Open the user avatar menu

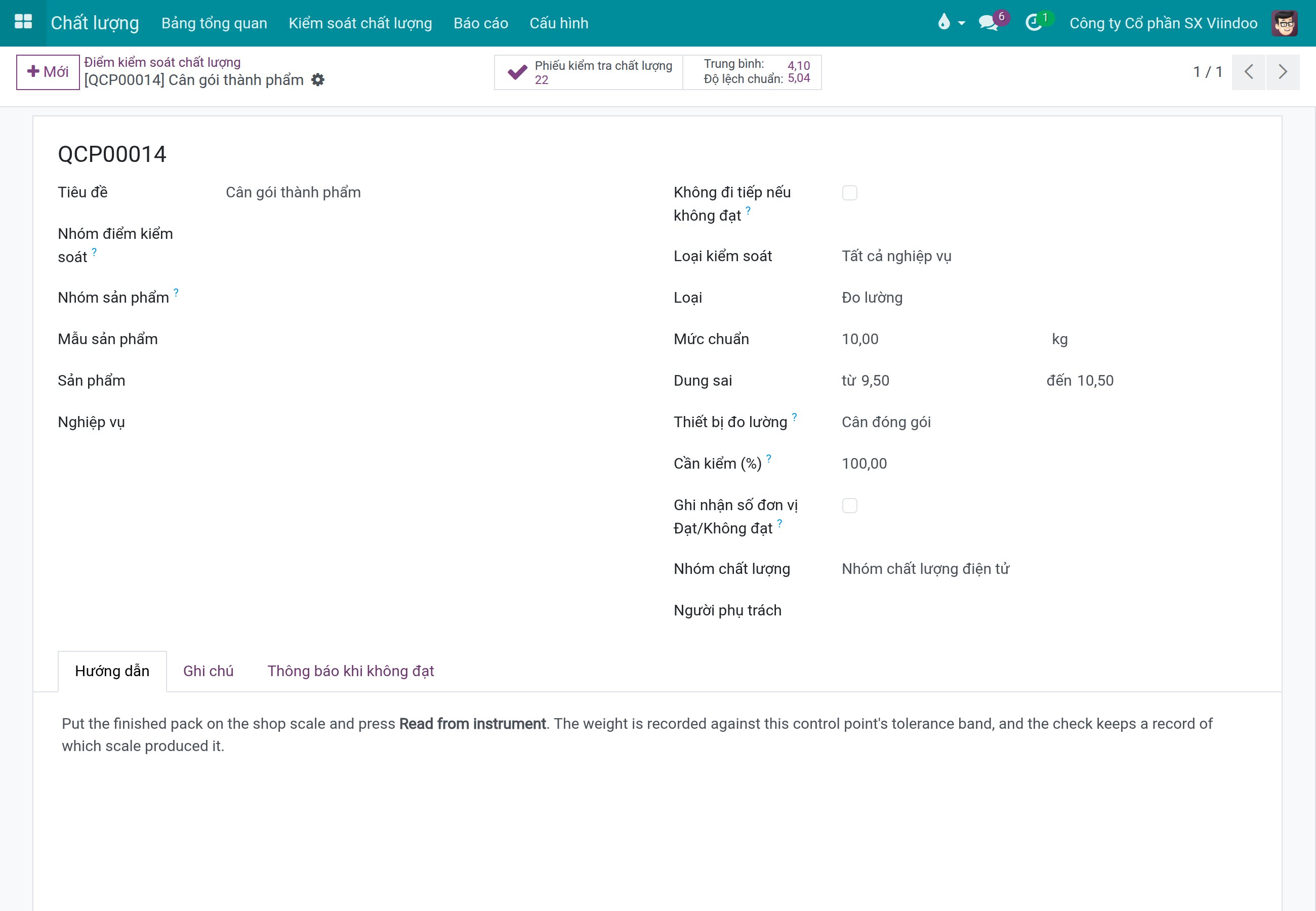point(1284,23)
